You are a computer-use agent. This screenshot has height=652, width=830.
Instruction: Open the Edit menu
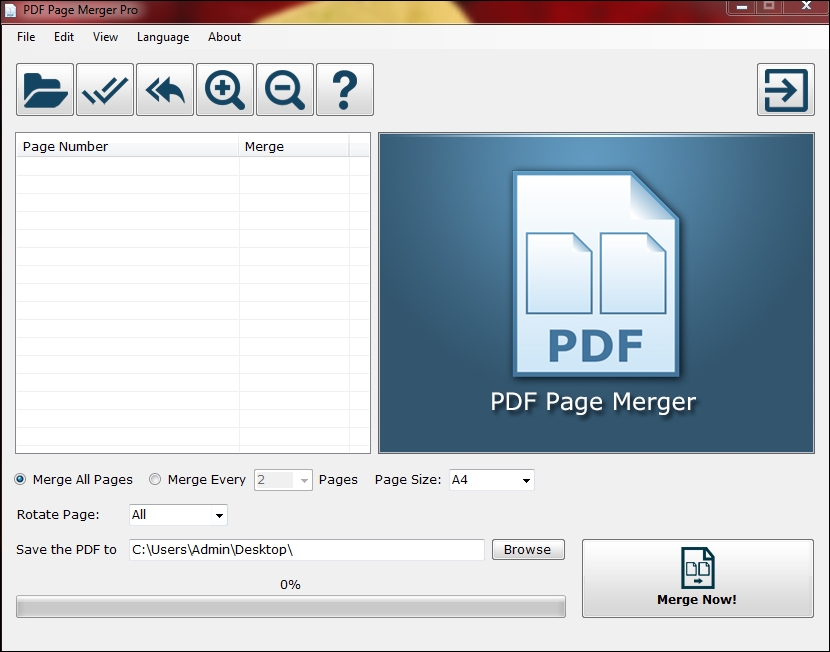[63, 37]
